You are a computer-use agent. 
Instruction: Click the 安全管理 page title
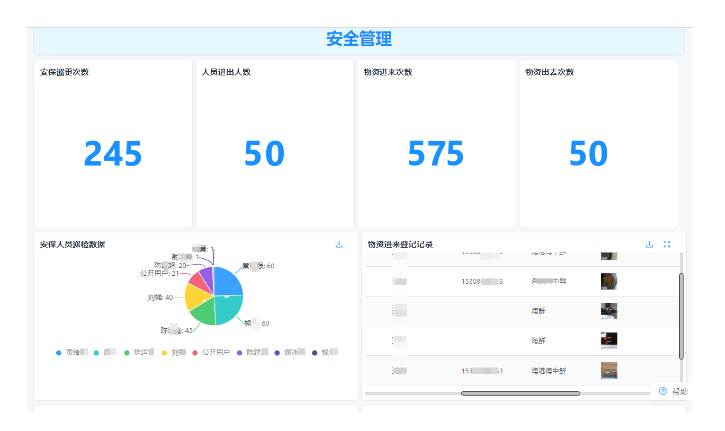[359, 38]
